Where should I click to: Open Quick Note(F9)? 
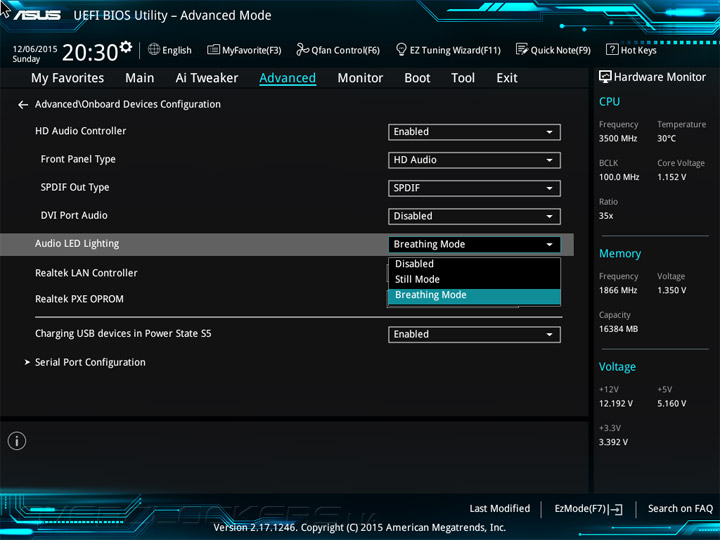[x=553, y=50]
